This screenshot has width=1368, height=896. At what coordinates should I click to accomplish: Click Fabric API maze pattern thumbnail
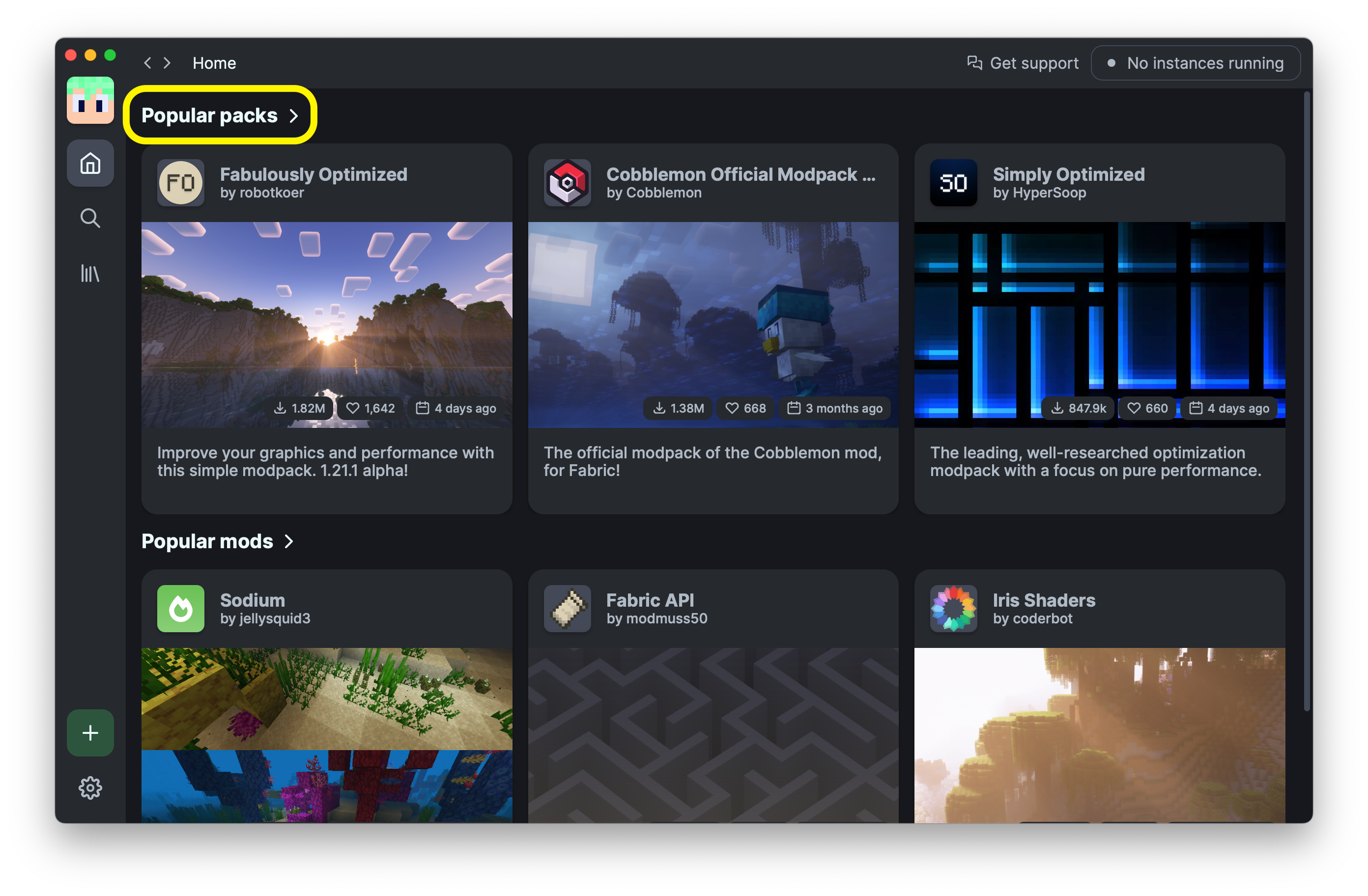point(712,735)
